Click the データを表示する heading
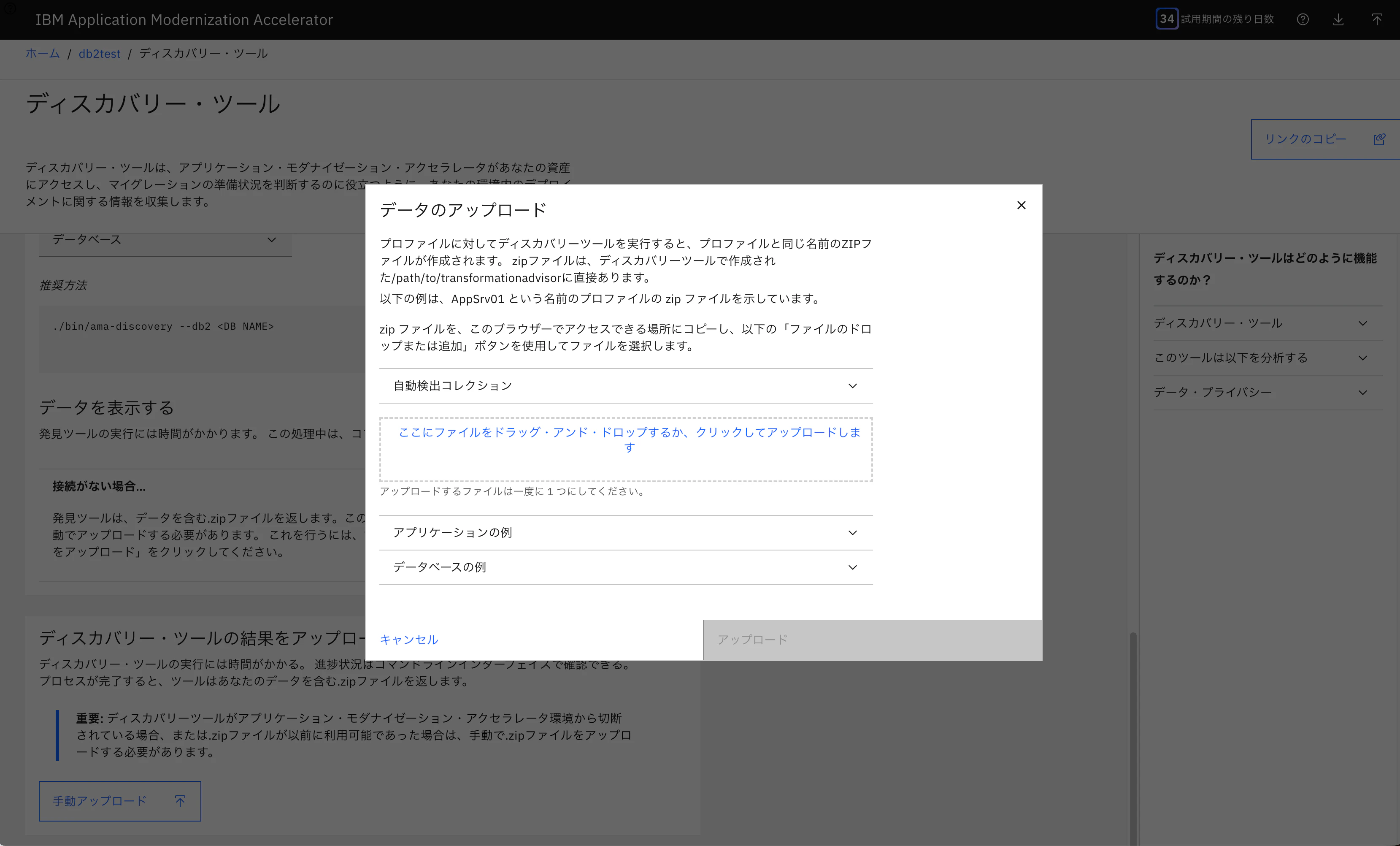 tap(106, 408)
